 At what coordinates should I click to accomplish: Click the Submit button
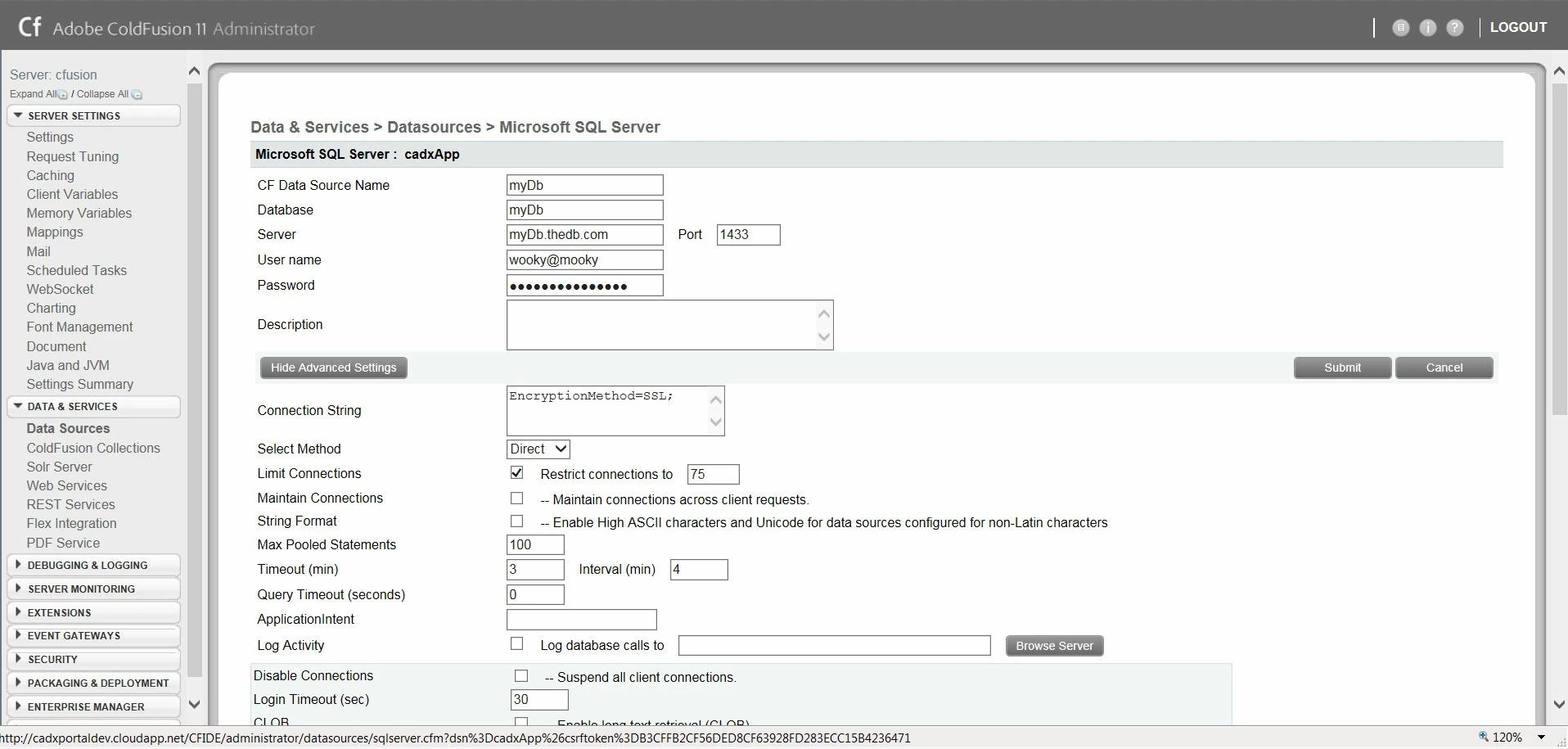coord(1342,368)
